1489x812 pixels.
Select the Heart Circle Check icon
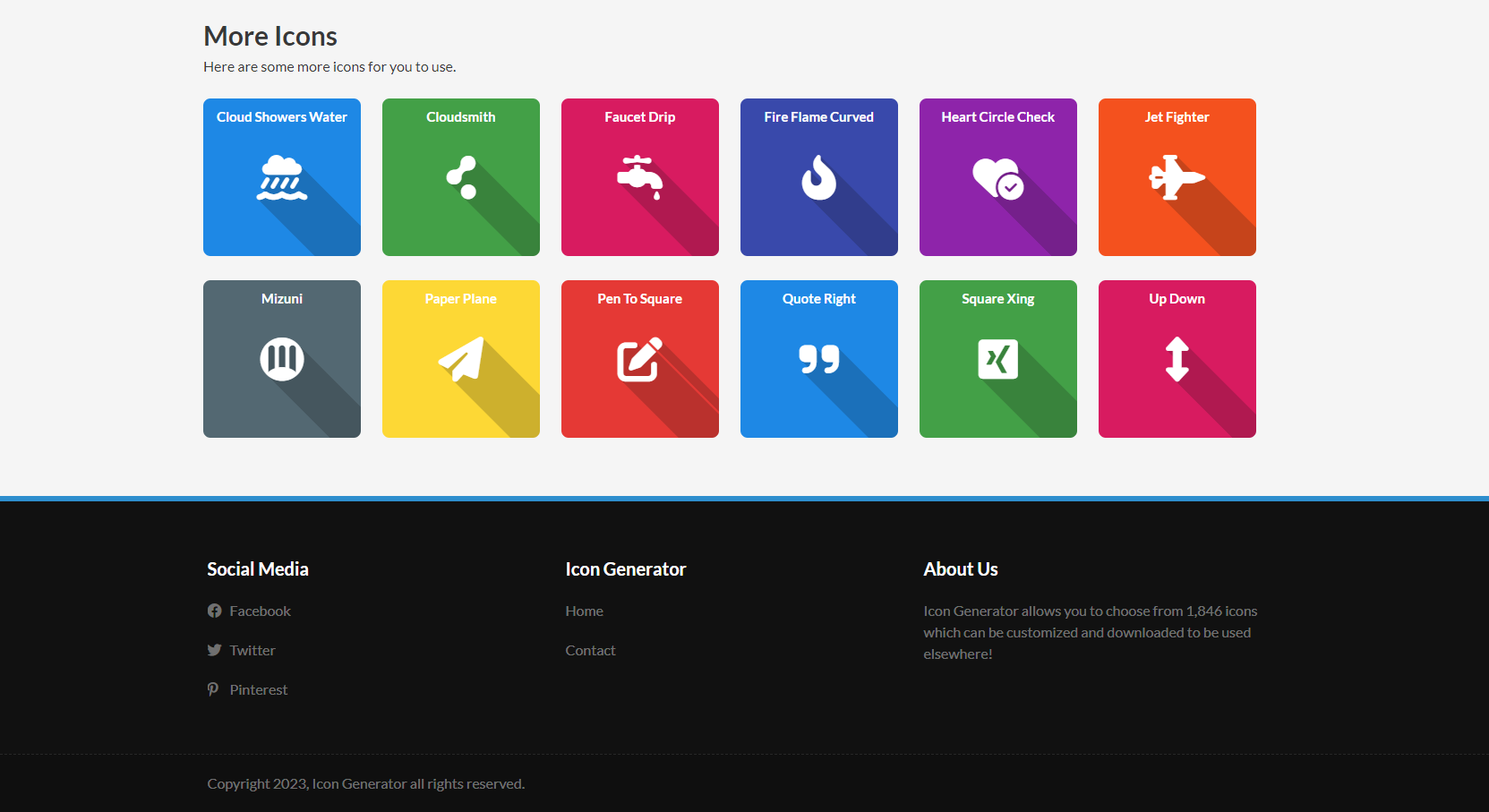coord(997,177)
